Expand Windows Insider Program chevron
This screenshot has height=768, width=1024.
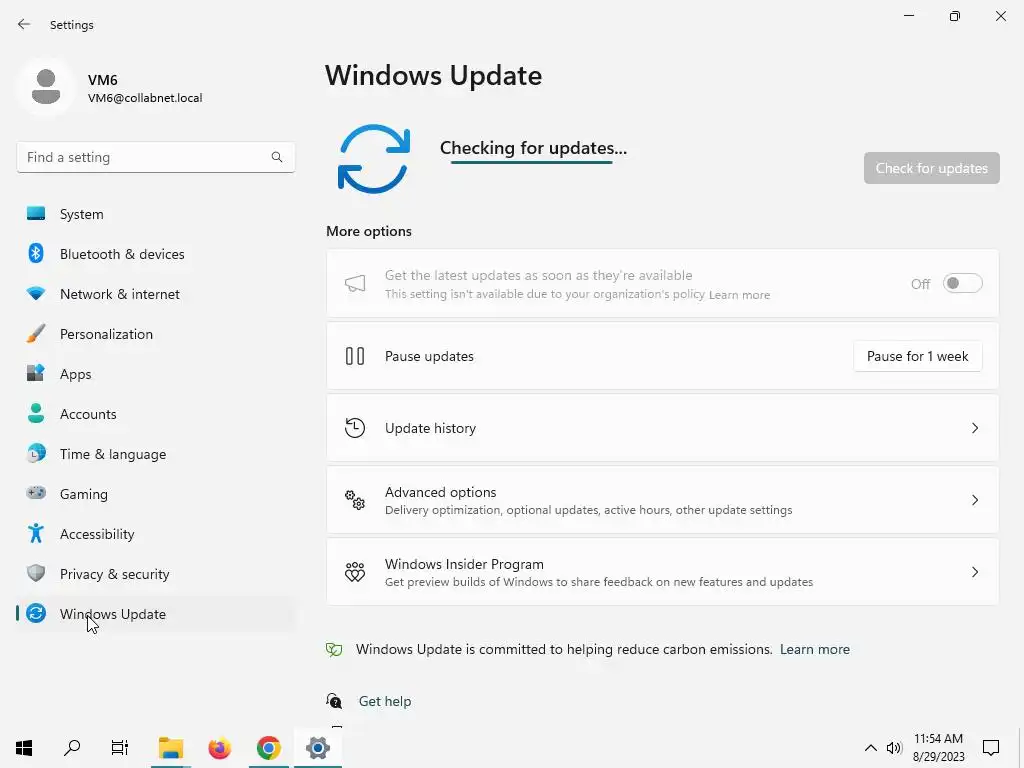pyautogui.click(x=974, y=572)
